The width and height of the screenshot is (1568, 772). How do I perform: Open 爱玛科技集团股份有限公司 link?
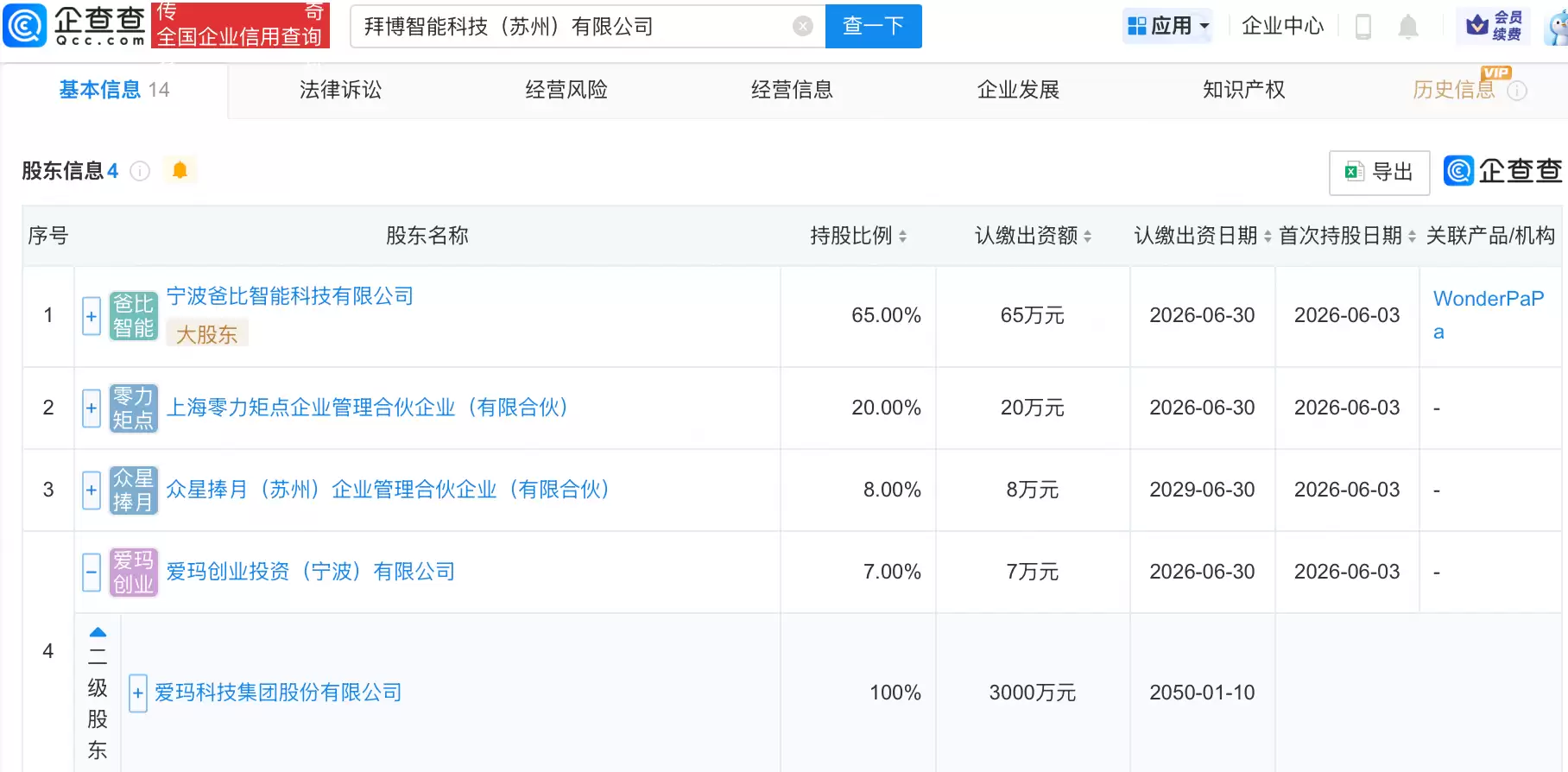tap(278, 693)
